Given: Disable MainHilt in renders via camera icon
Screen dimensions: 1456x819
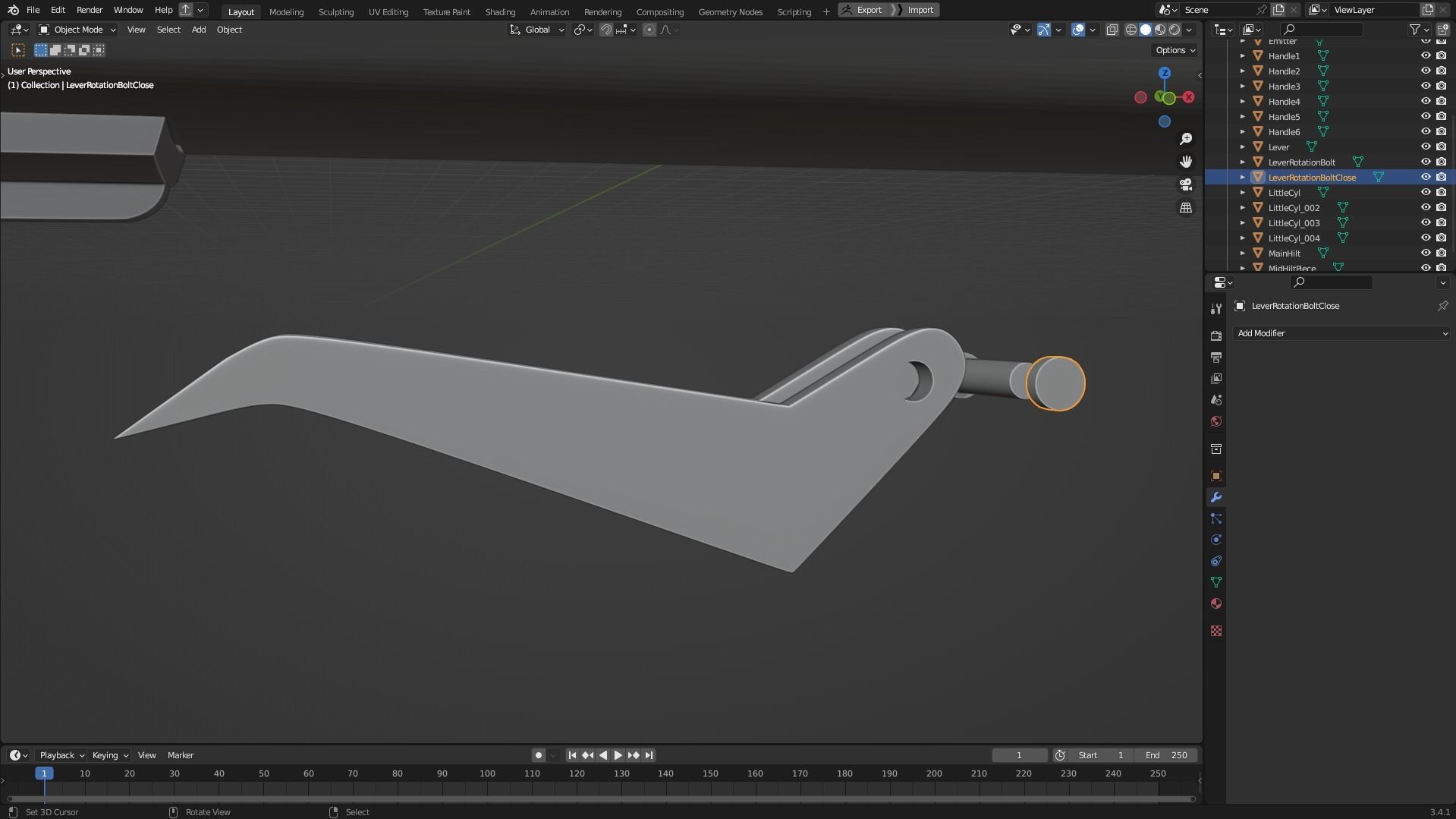Looking at the screenshot, I should [x=1441, y=253].
